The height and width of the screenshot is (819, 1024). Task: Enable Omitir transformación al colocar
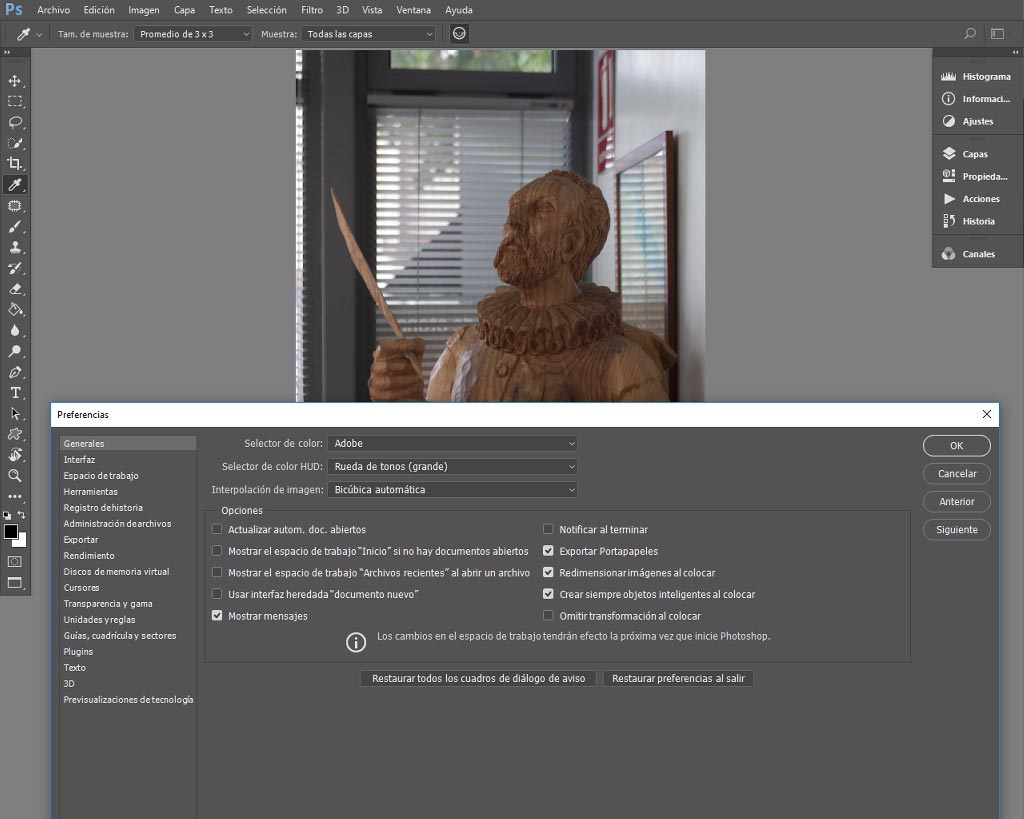(x=548, y=615)
